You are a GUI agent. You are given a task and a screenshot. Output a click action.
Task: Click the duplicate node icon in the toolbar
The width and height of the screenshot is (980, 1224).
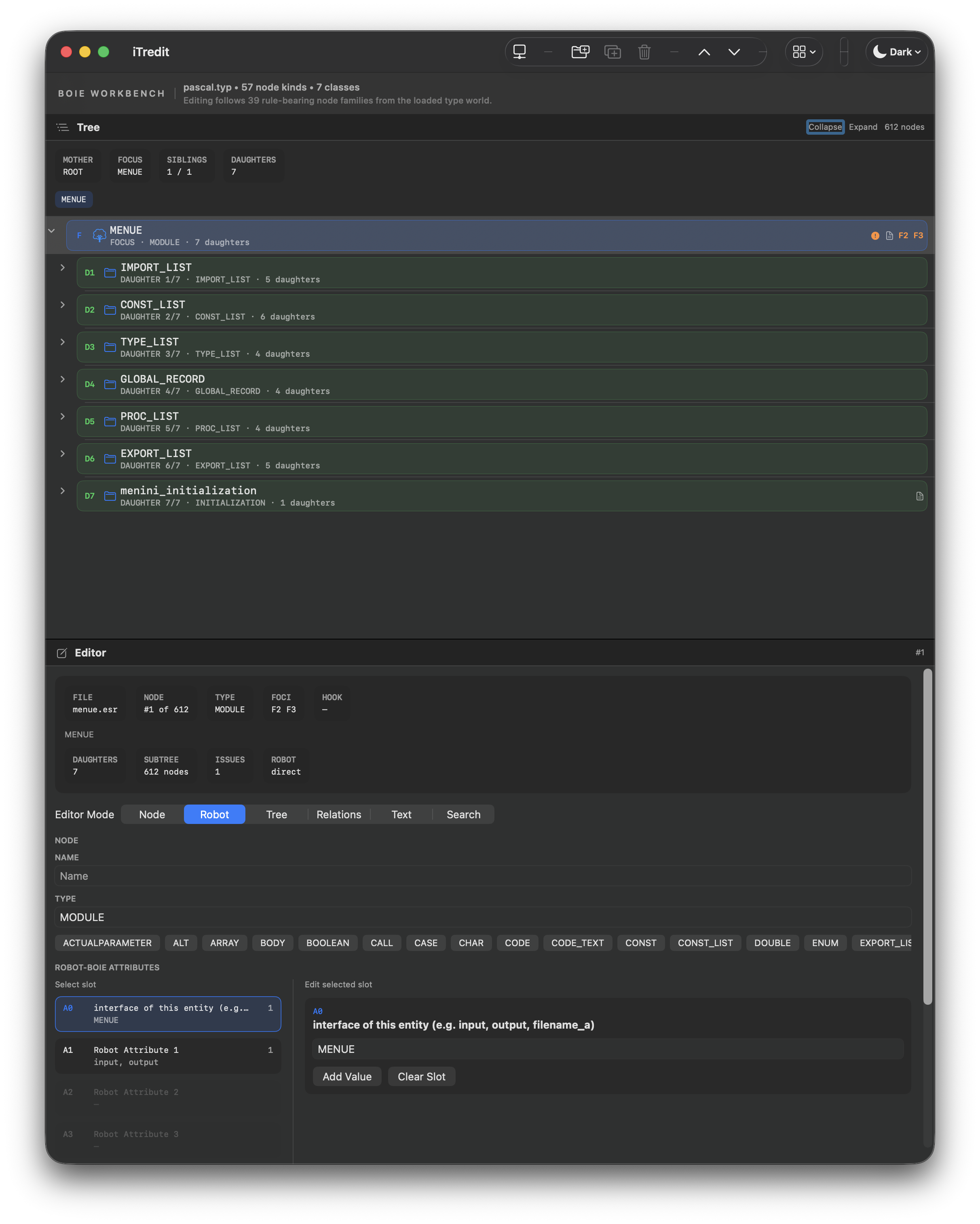(x=613, y=52)
